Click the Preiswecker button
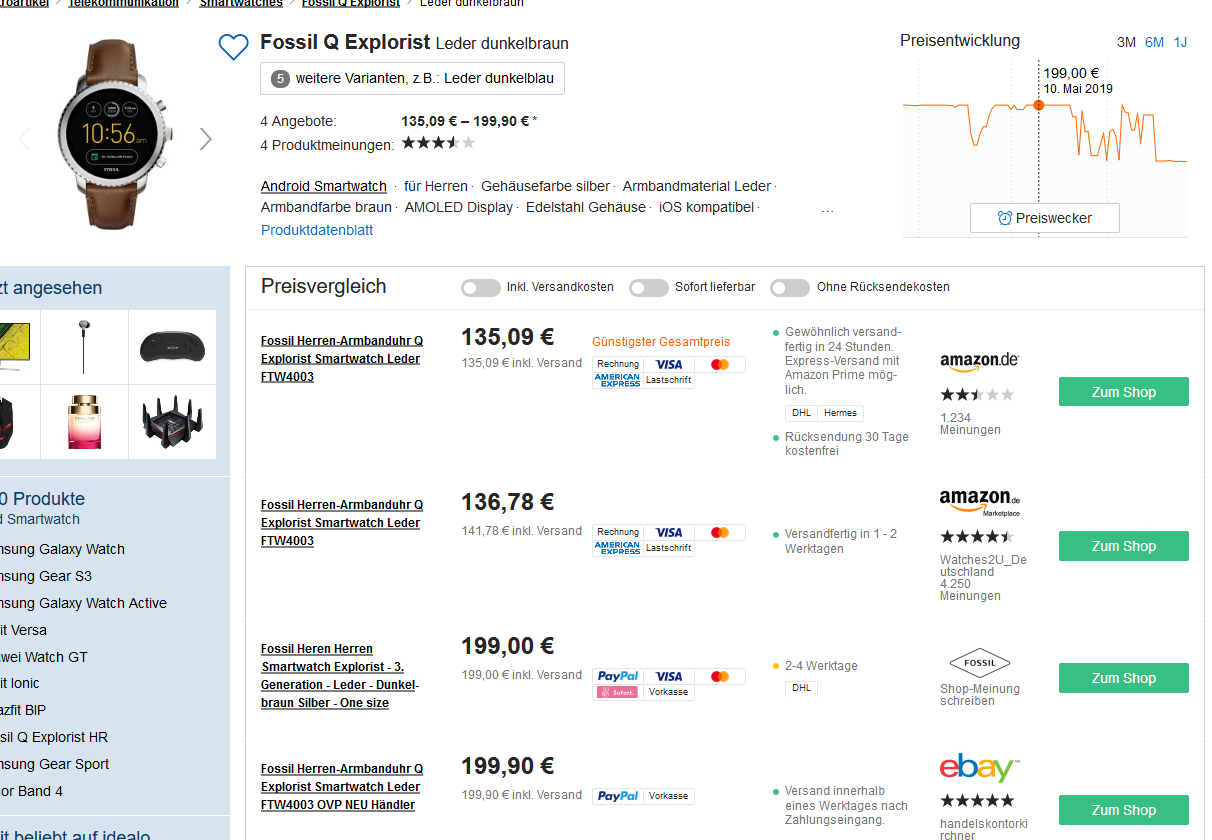Image resolution: width=1212 pixels, height=840 pixels. (1045, 218)
